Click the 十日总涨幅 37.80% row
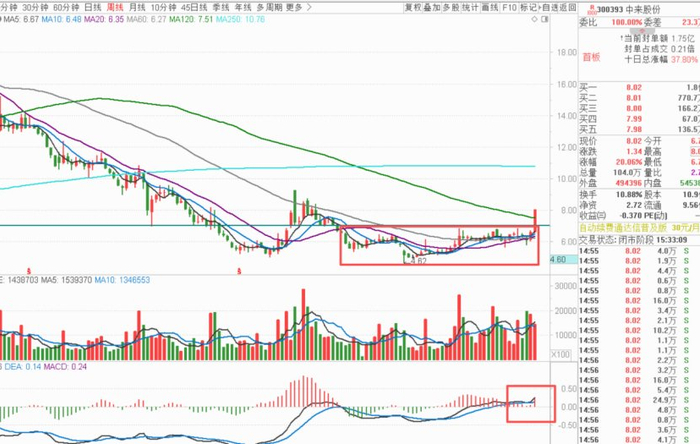The height and width of the screenshot is (444, 700). pyautogui.click(x=661, y=59)
